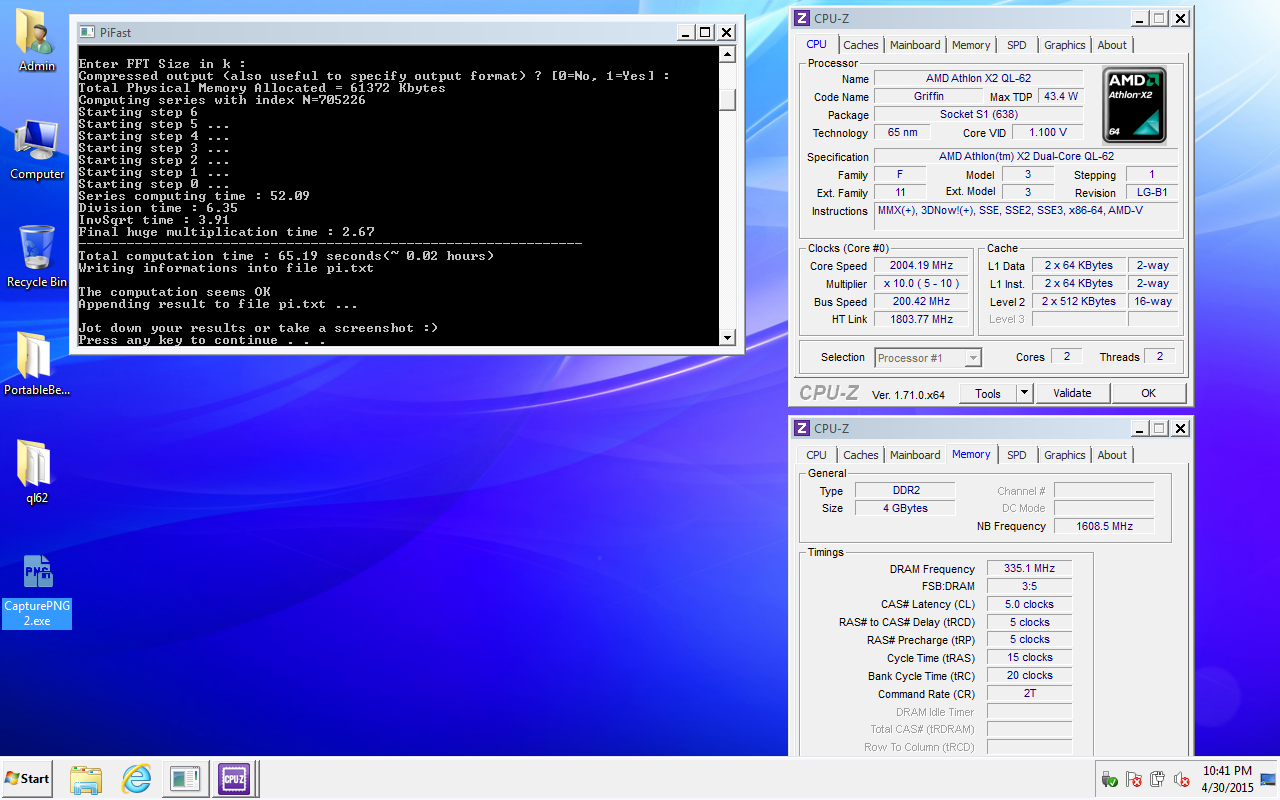Click the PiFast vertical scrollbar thumb
Image resolution: width=1280 pixels, height=800 pixels.
tap(727, 98)
